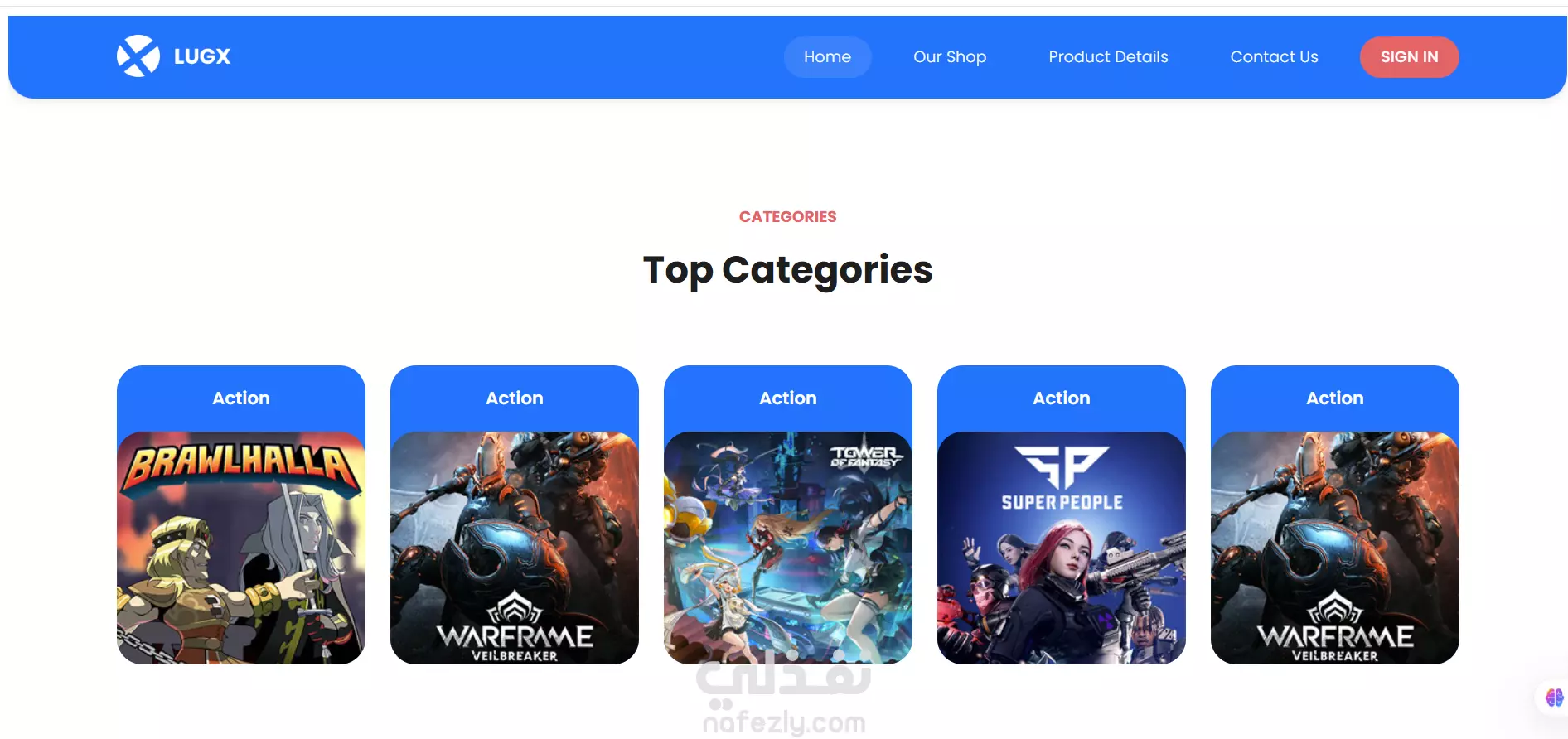The height and width of the screenshot is (739, 1568).
Task: Open the Home menu item
Action: pos(827,57)
